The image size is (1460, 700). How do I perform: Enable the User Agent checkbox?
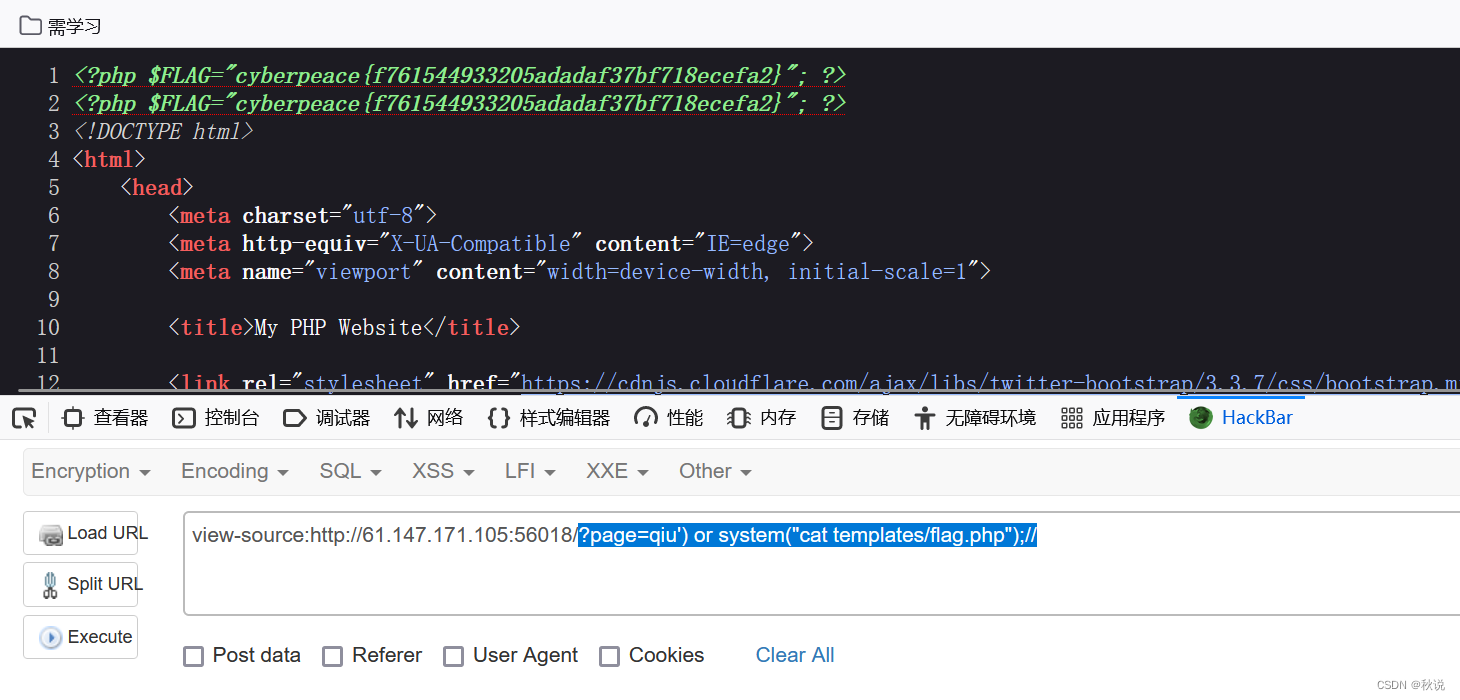coord(454,656)
